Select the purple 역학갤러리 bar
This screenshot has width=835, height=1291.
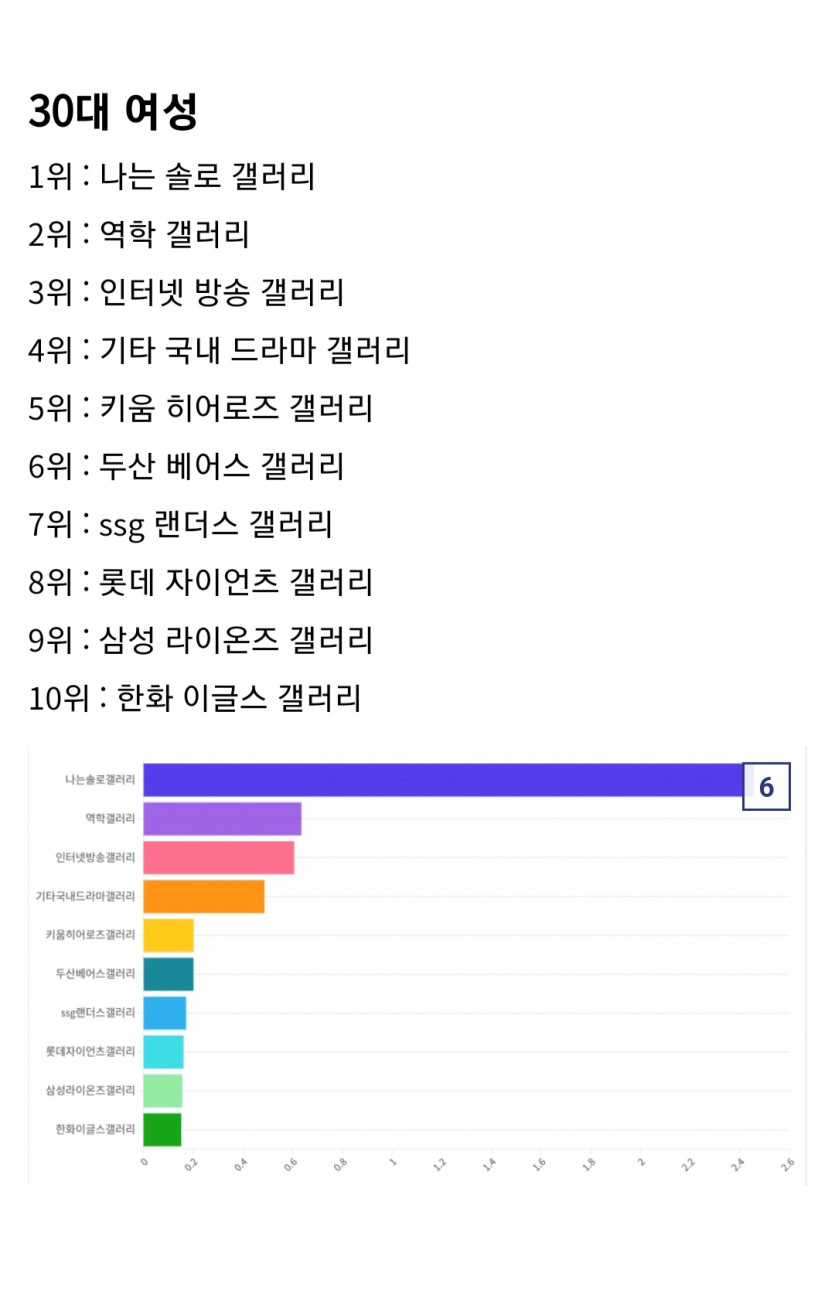(222, 819)
